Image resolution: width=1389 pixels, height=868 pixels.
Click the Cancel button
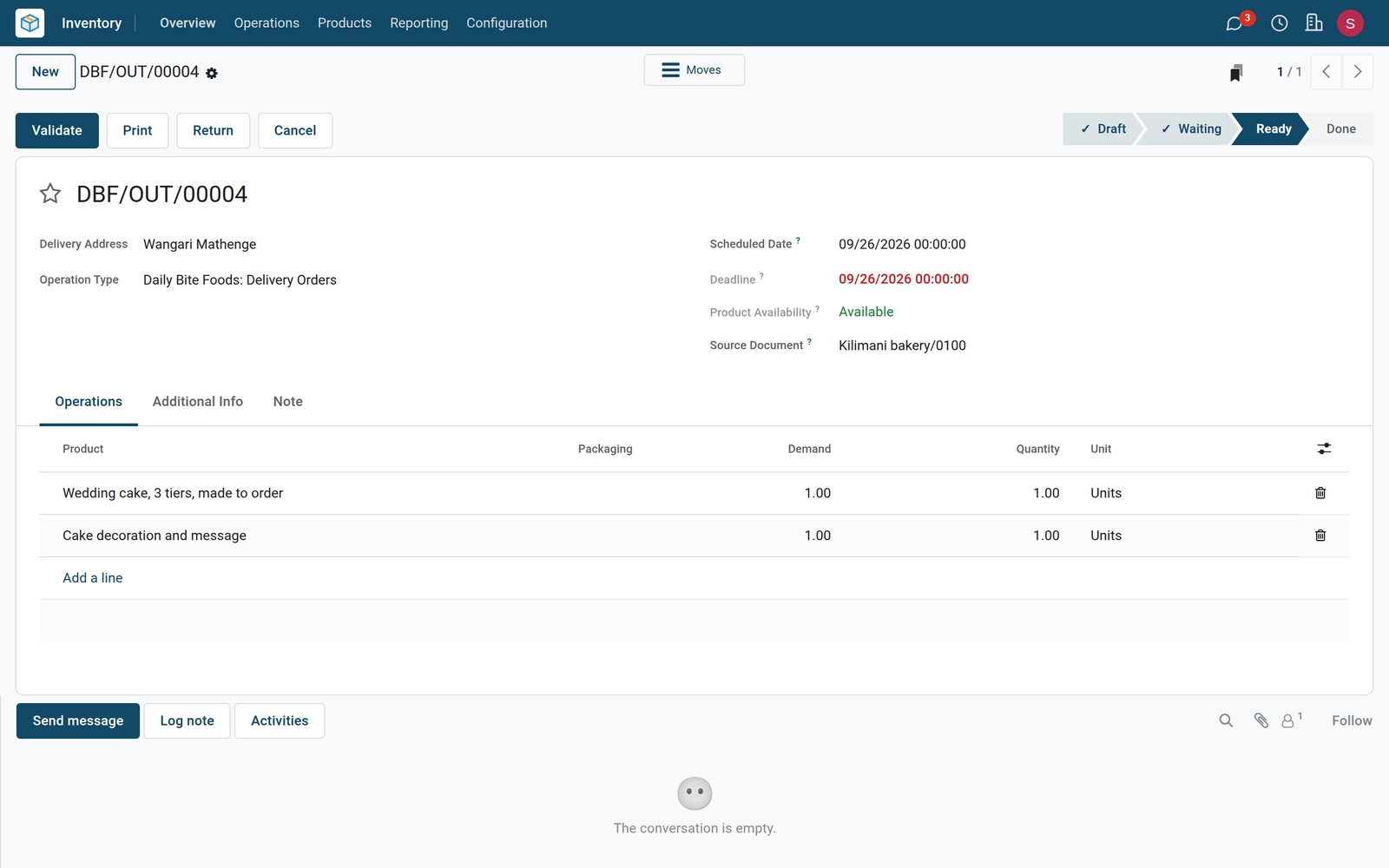[x=295, y=130]
